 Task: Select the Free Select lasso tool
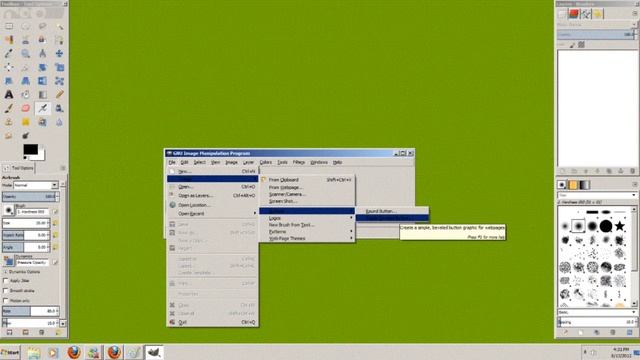pyautogui.click(x=42, y=27)
